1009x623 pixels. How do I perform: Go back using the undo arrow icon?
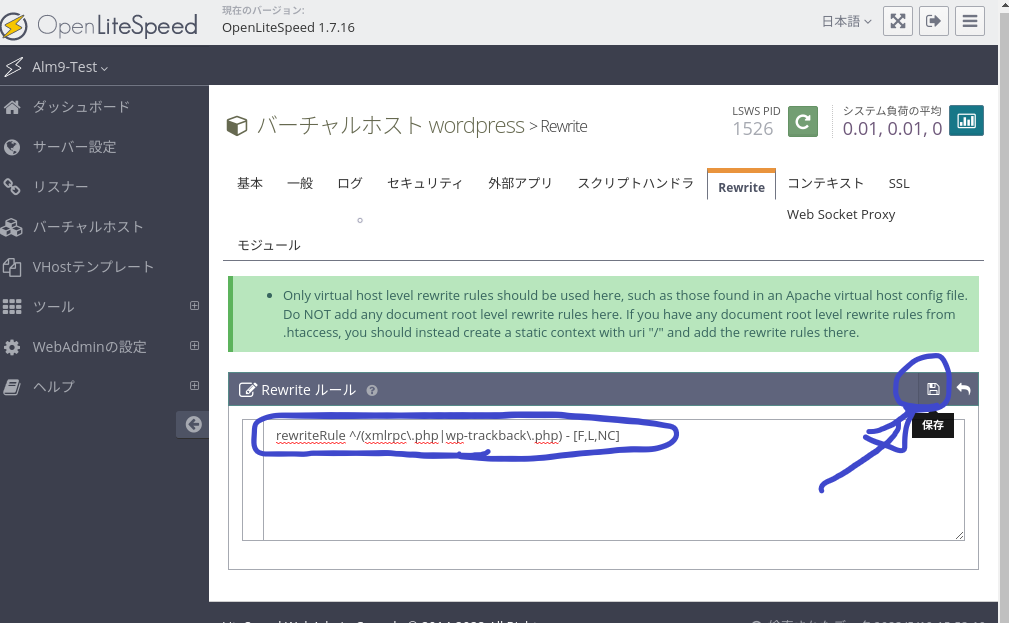tap(963, 389)
